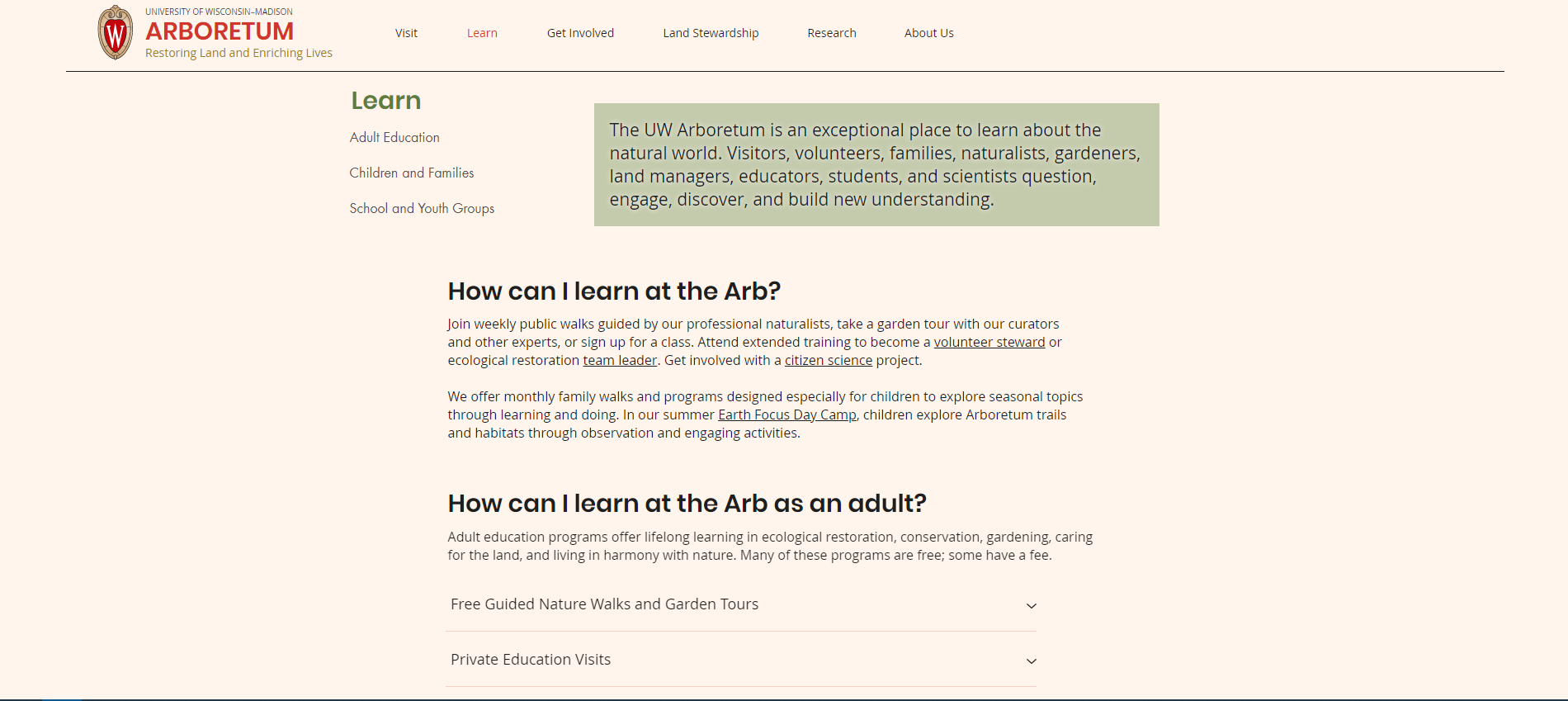Screen dimensions: 1568x701
Task: Open the Land Stewardship menu
Action: (711, 33)
